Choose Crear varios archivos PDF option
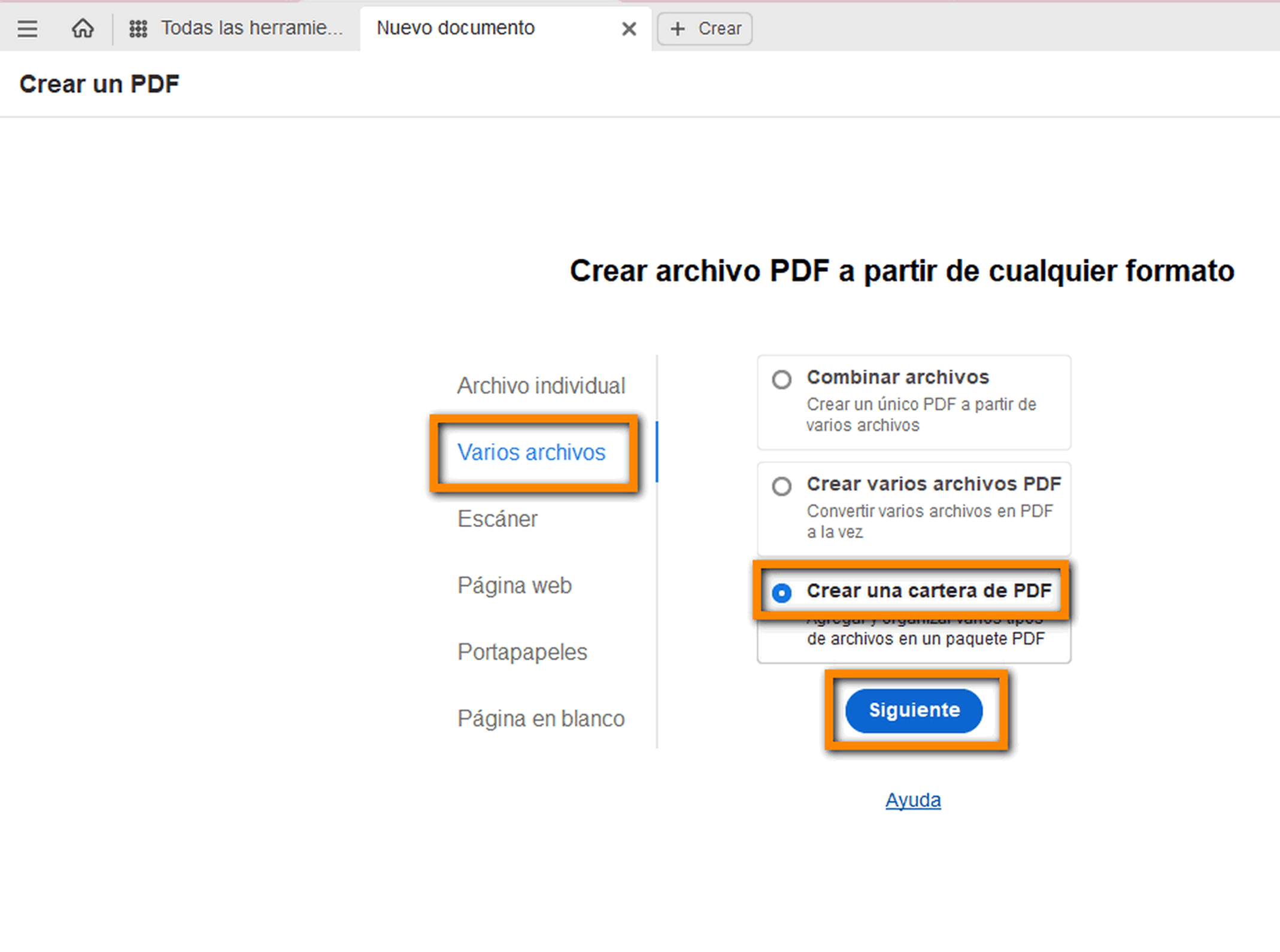Viewport: 1280px width, 952px height. point(781,486)
